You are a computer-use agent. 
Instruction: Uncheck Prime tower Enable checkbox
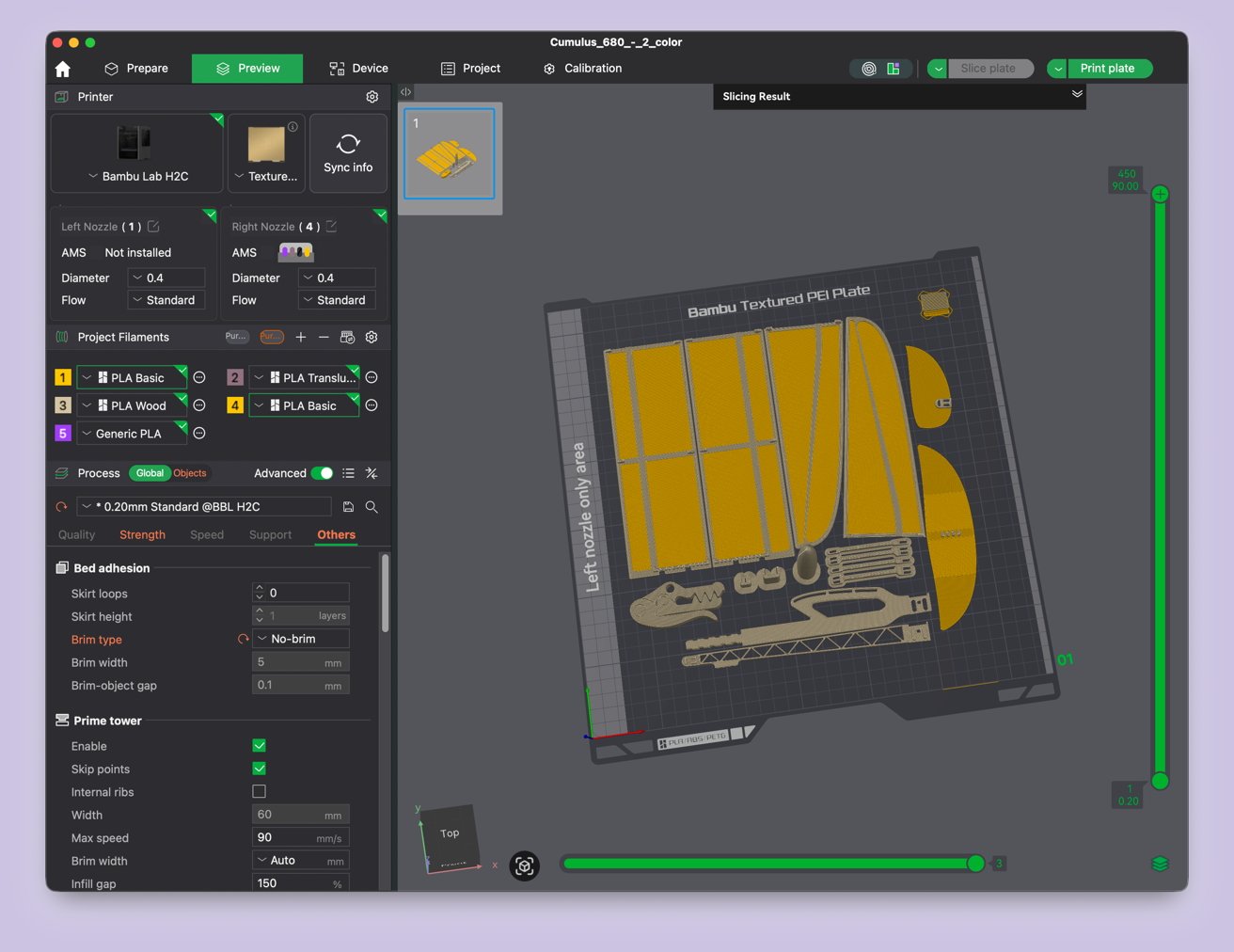point(260,746)
